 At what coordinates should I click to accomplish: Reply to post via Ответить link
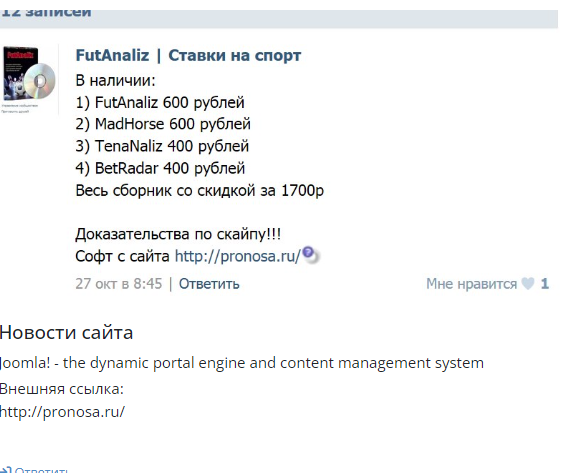tap(209, 284)
